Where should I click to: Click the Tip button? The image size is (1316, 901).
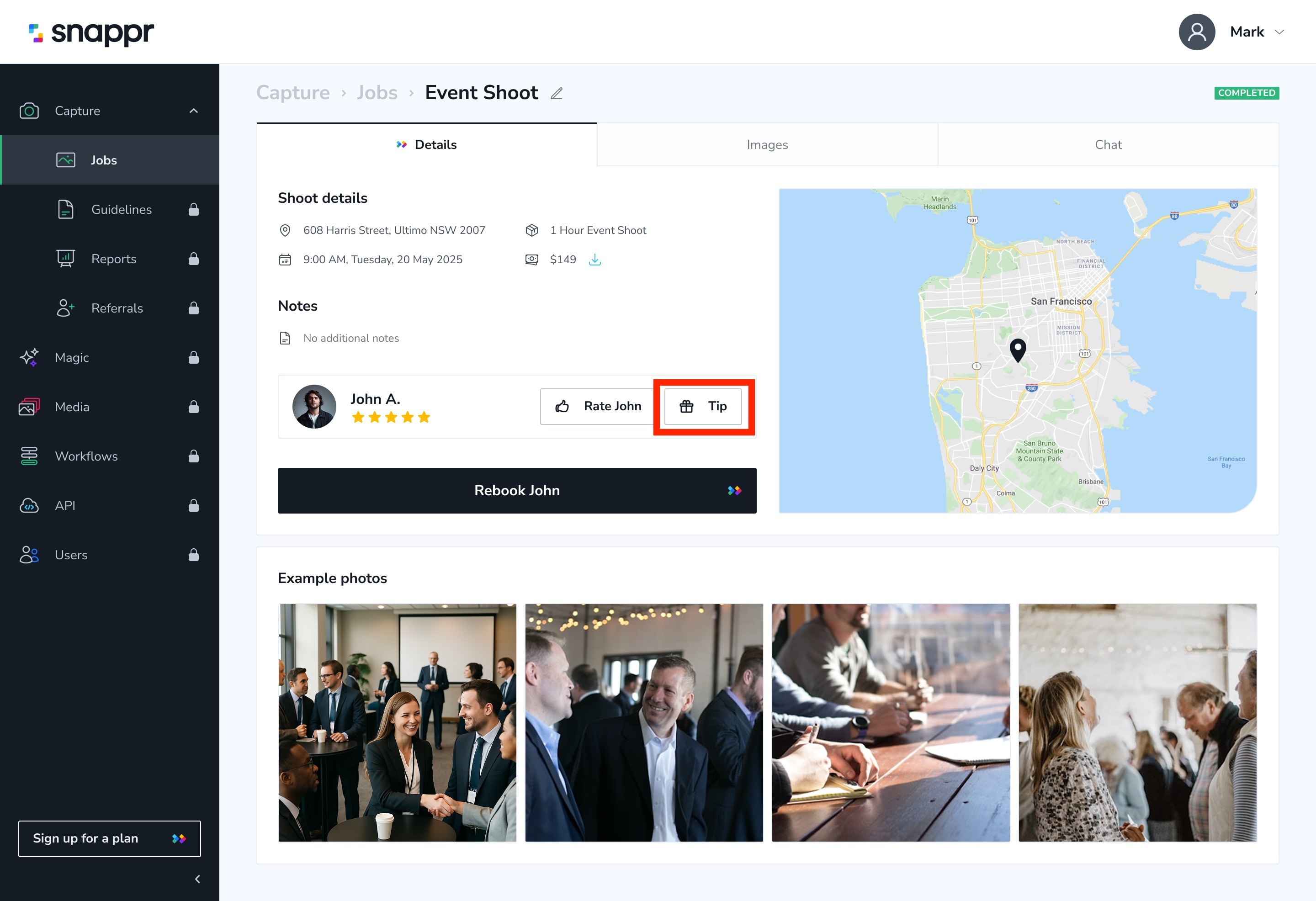(703, 406)
